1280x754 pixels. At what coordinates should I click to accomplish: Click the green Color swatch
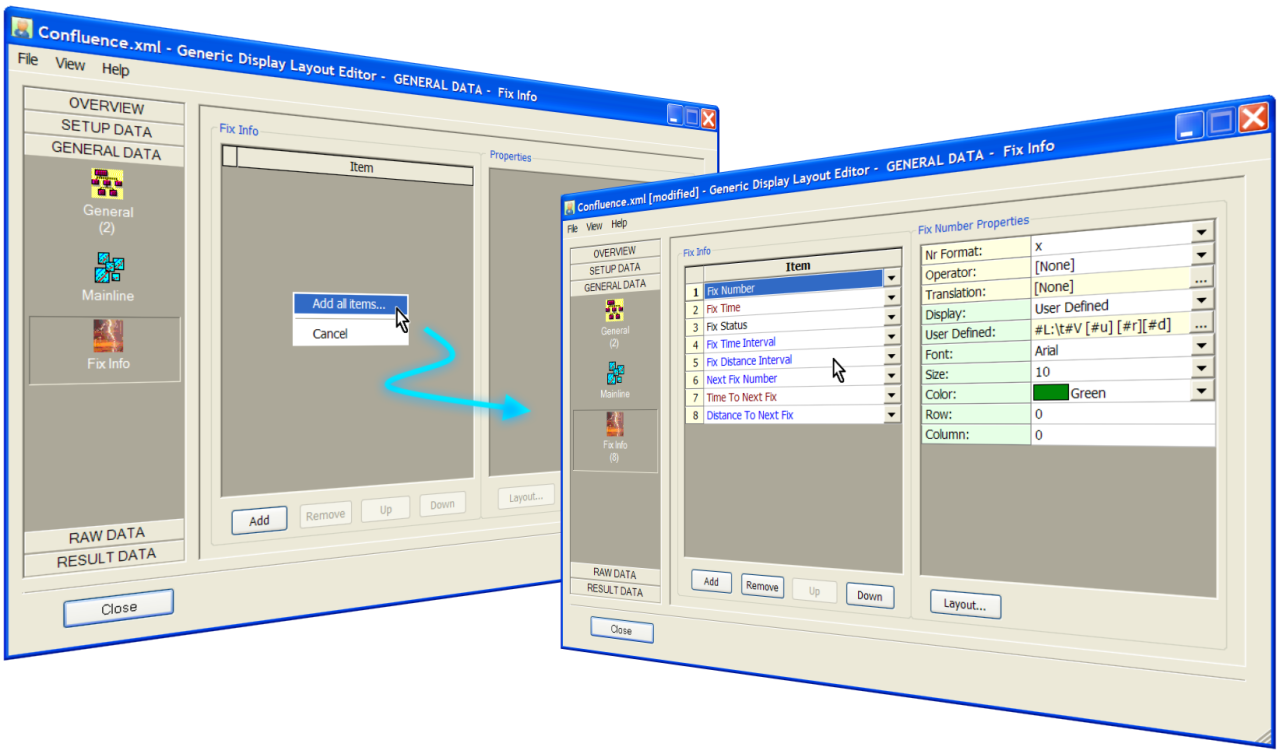(x=1050, y=392)
